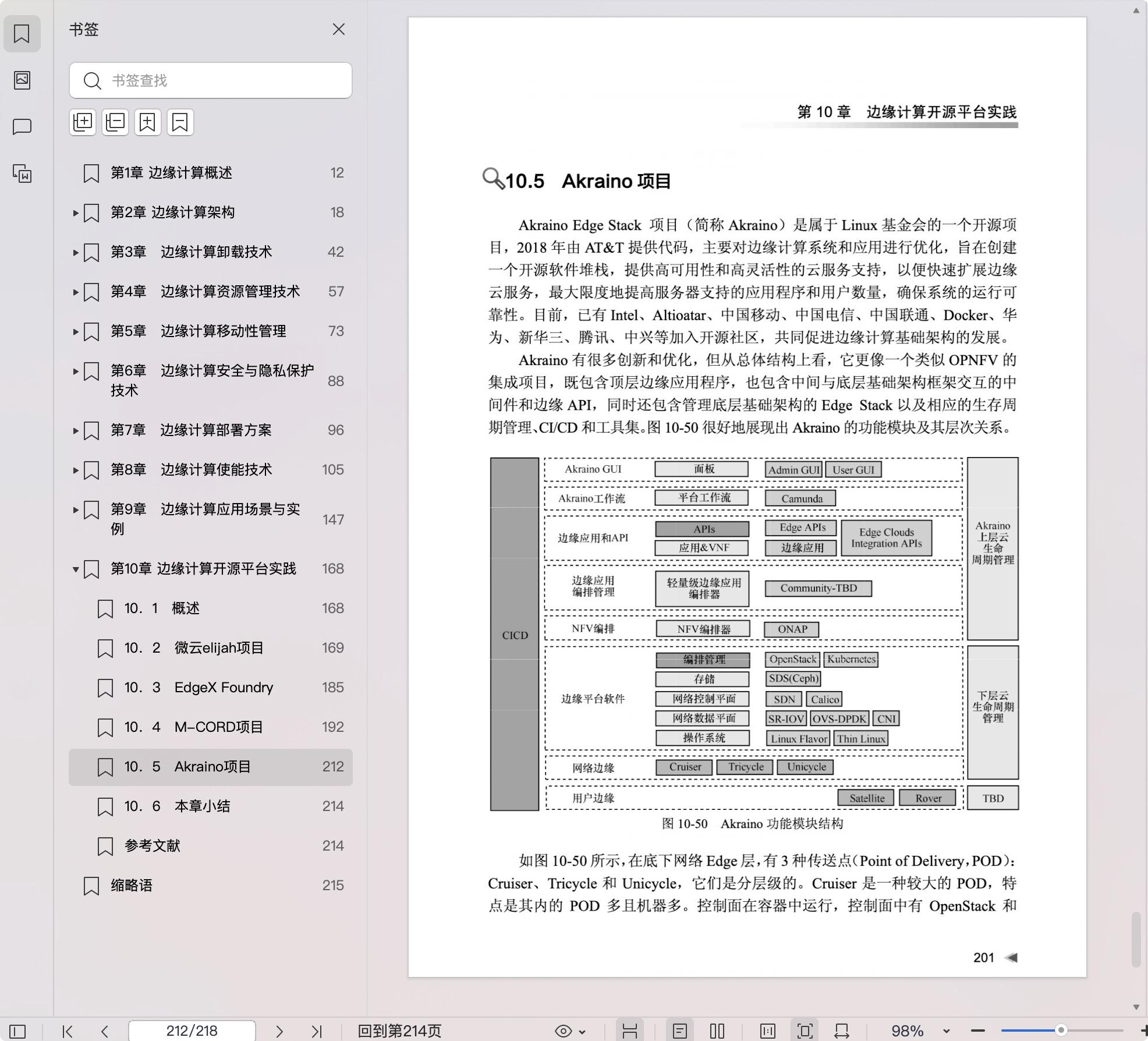Click the vertical scrollbar thumb
Viewport: 1148px width, 1041px height.
click(1136, 940)
